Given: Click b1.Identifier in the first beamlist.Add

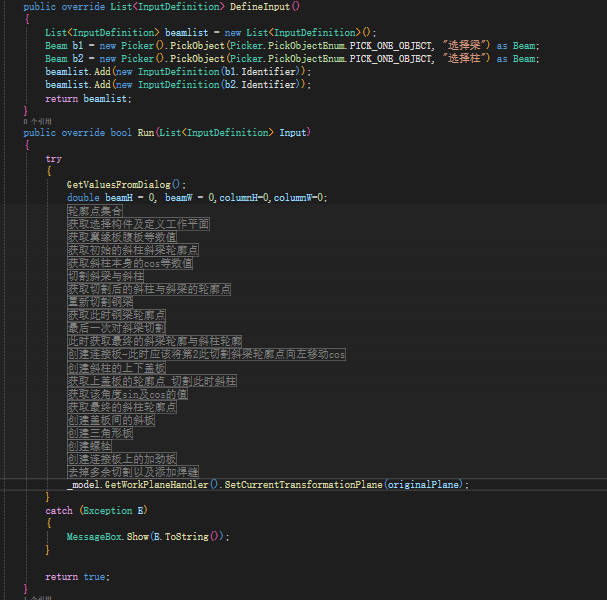Looking at the screenshot, I should point(262,72).
